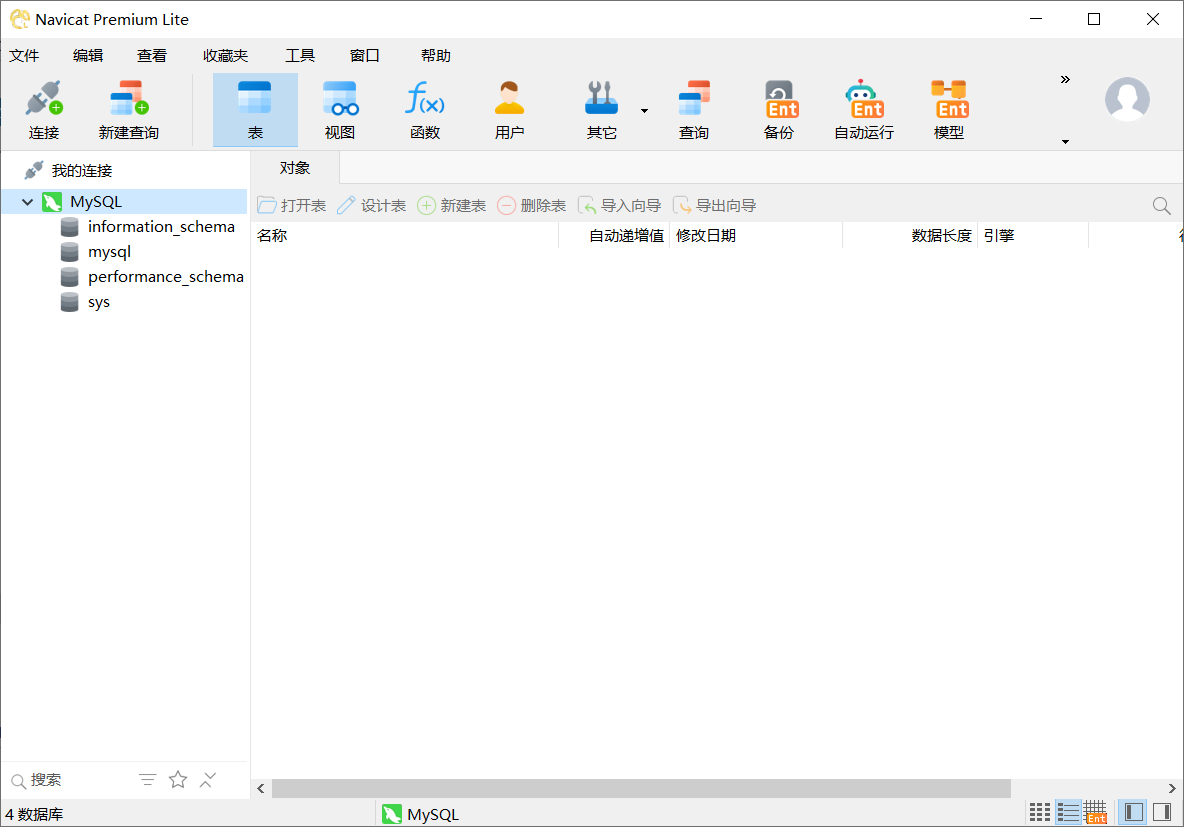Screen dimensions: 1184x827
Task: Switch to list view mode
Action: (1068, 812)
